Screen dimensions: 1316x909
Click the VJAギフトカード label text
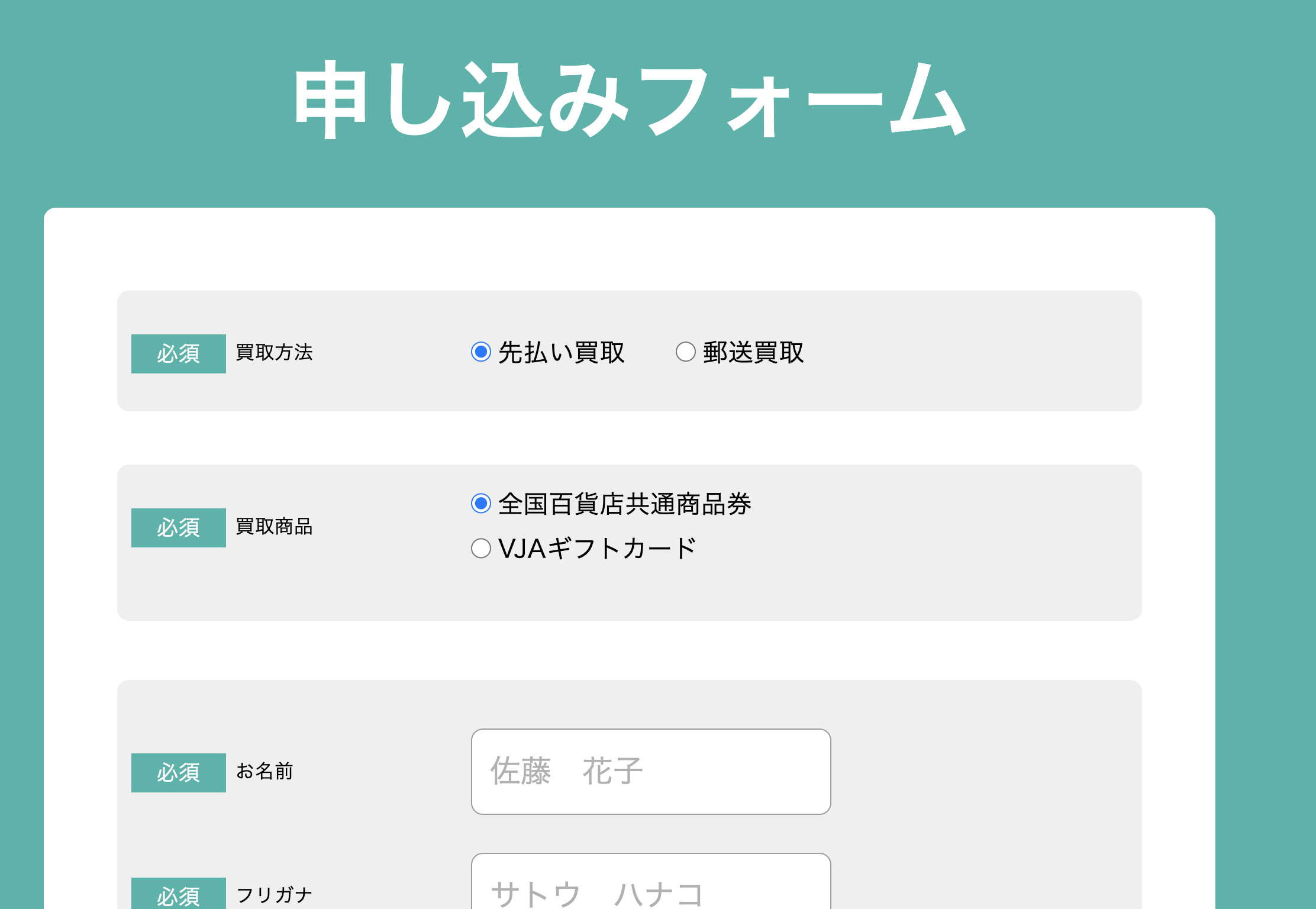click(597, 549)
